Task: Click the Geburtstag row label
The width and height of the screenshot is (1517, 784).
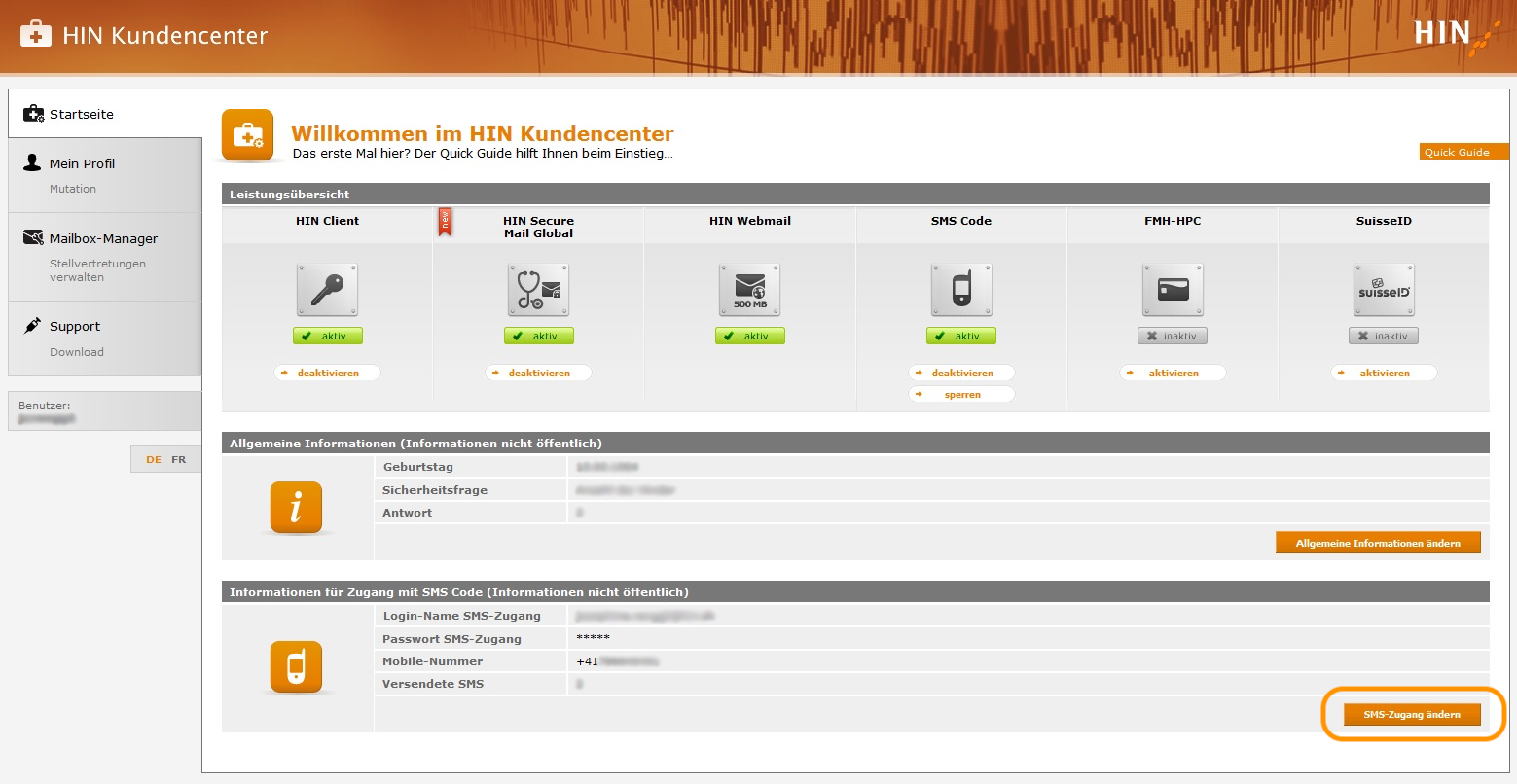Action: [417, 467]
